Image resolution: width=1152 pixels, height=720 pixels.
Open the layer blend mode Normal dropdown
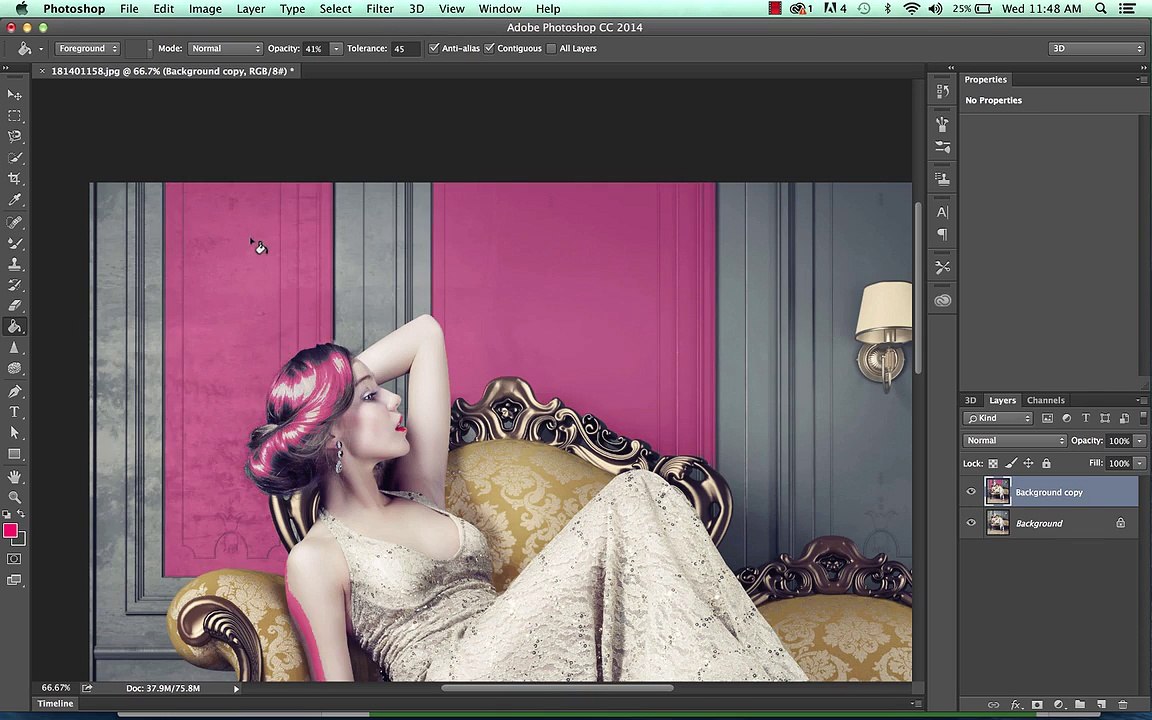(1014, 441)
